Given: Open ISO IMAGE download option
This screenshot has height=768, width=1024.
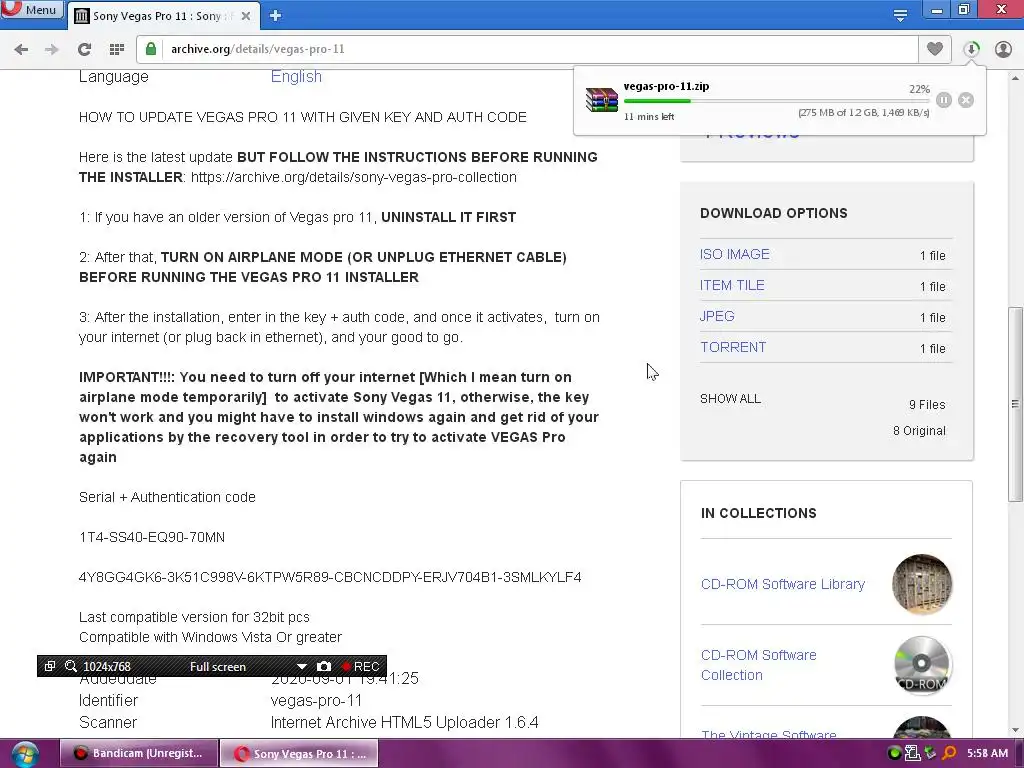Looking at the screenshot, I should [x=735, y=254].
